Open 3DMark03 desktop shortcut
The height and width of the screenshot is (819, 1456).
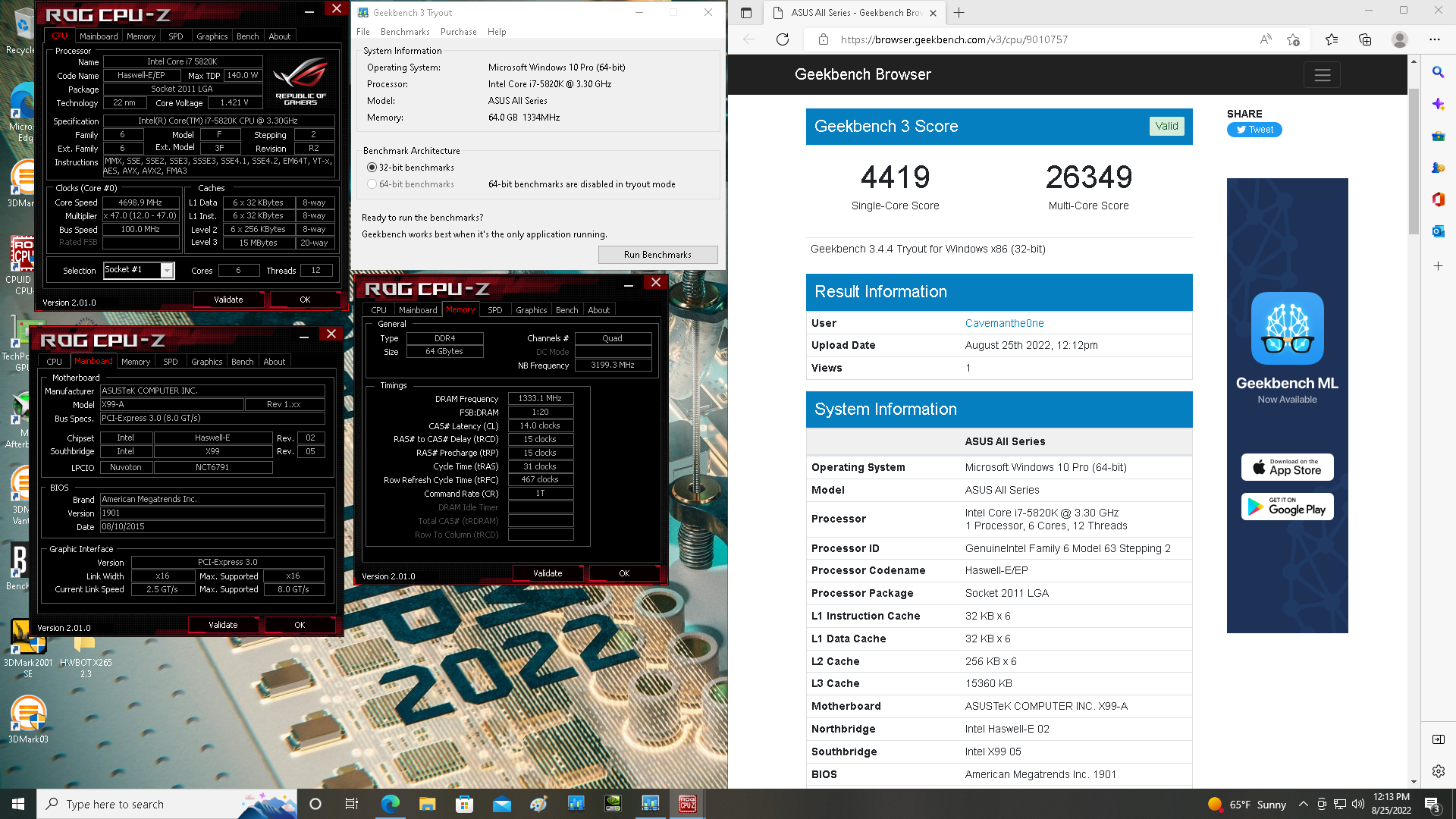tap(28, 719)
